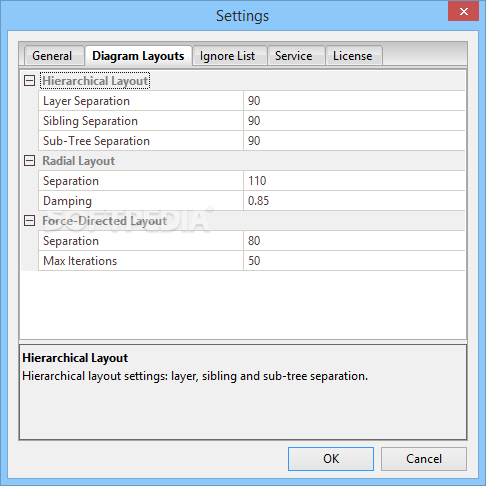
Task: Collapse the Hierarchical Layout group
Action: [29, 81]
